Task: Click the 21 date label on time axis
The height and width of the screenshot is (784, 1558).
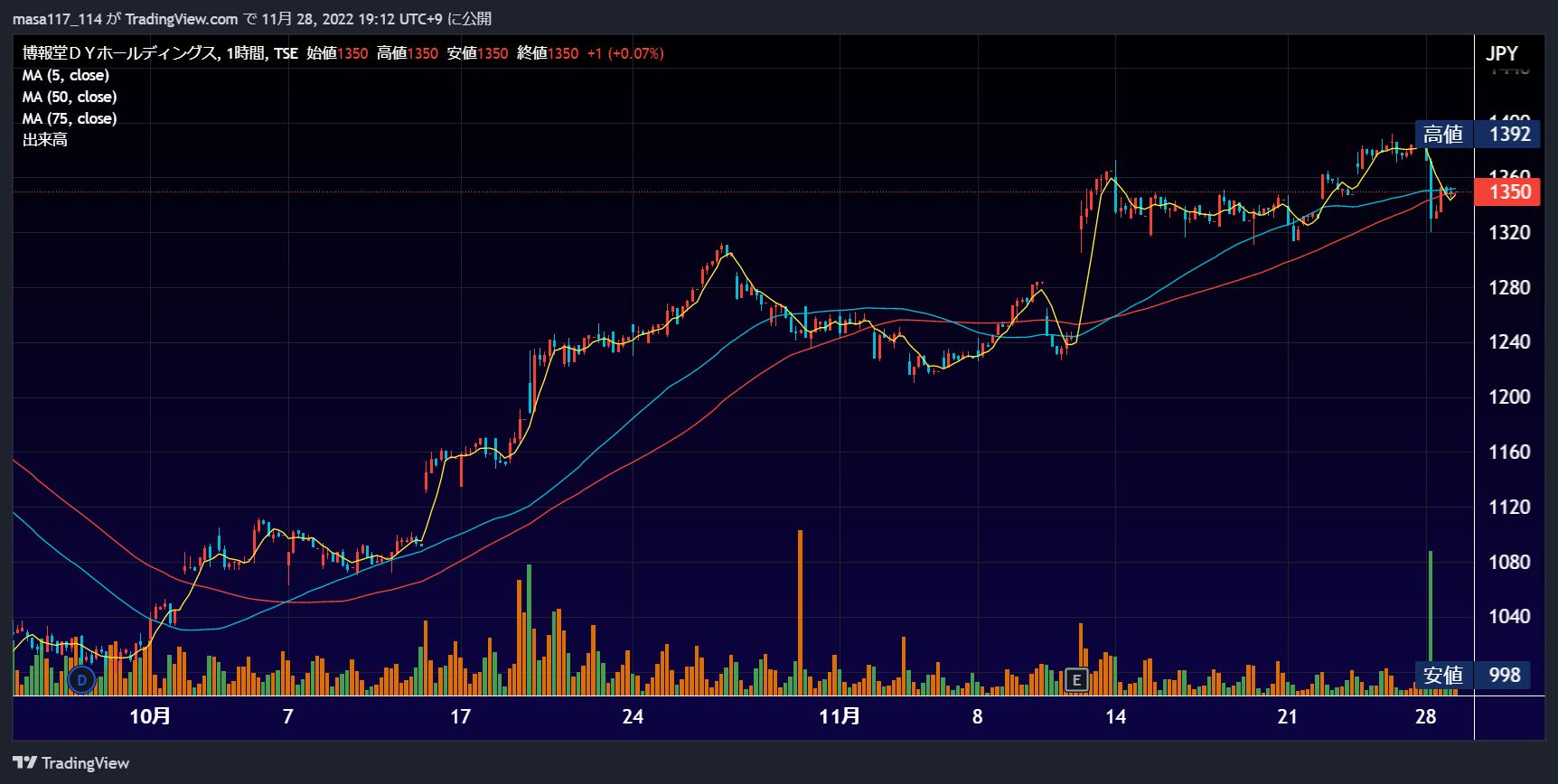Action: click(x=1288, y=716)
